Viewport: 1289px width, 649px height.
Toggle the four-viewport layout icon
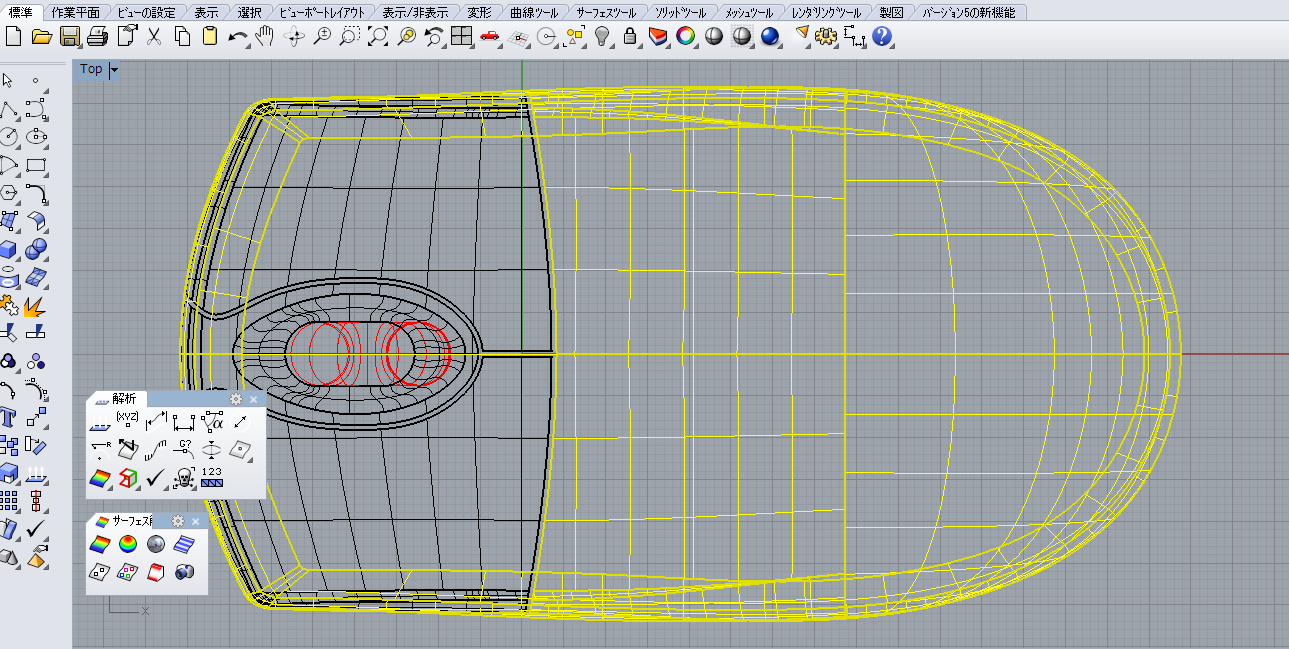coord(461,37)
